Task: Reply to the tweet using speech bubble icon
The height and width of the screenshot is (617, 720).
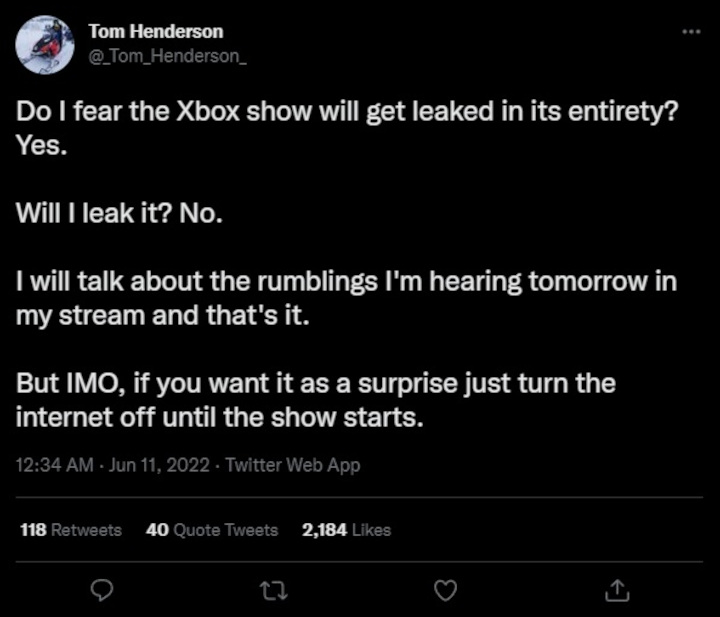Action: click(x=101, y=591)
